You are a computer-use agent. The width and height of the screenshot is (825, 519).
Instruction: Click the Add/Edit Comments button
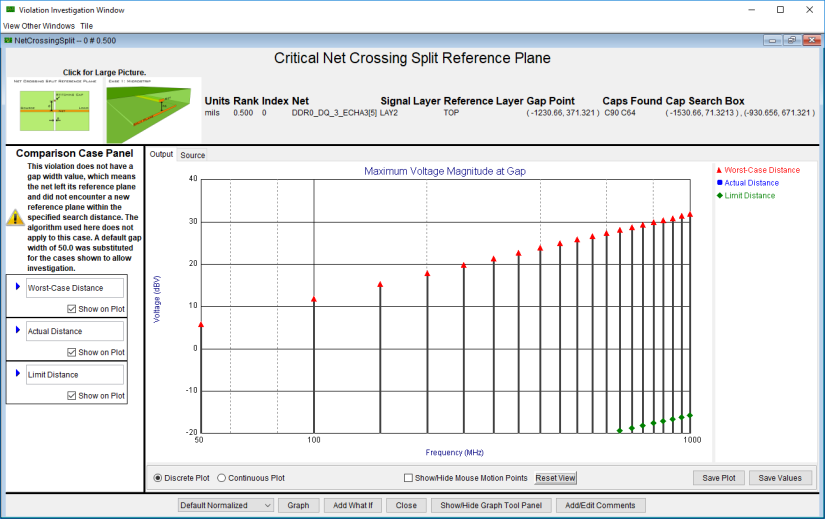tap(600, 505)
